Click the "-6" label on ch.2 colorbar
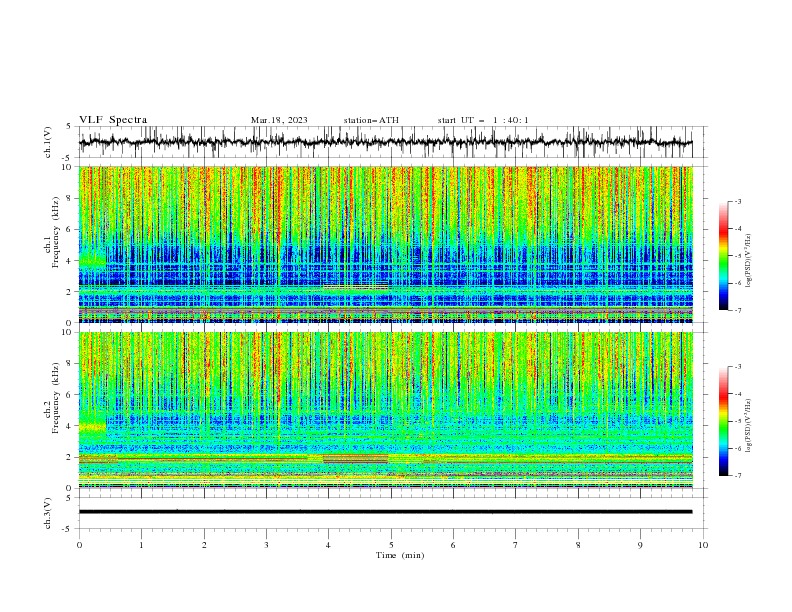The height and width of the screenshot is (612, 792). (x=737, y=448)
